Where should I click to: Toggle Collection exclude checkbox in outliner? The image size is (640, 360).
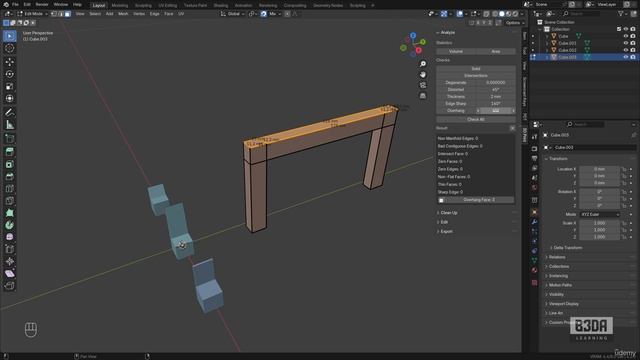click(619, 29)
